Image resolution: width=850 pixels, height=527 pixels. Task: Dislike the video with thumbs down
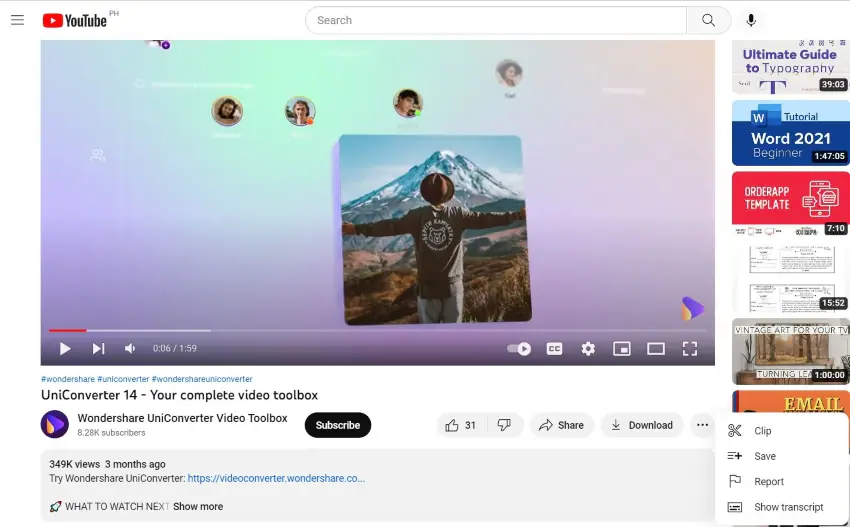click(505, 425)
